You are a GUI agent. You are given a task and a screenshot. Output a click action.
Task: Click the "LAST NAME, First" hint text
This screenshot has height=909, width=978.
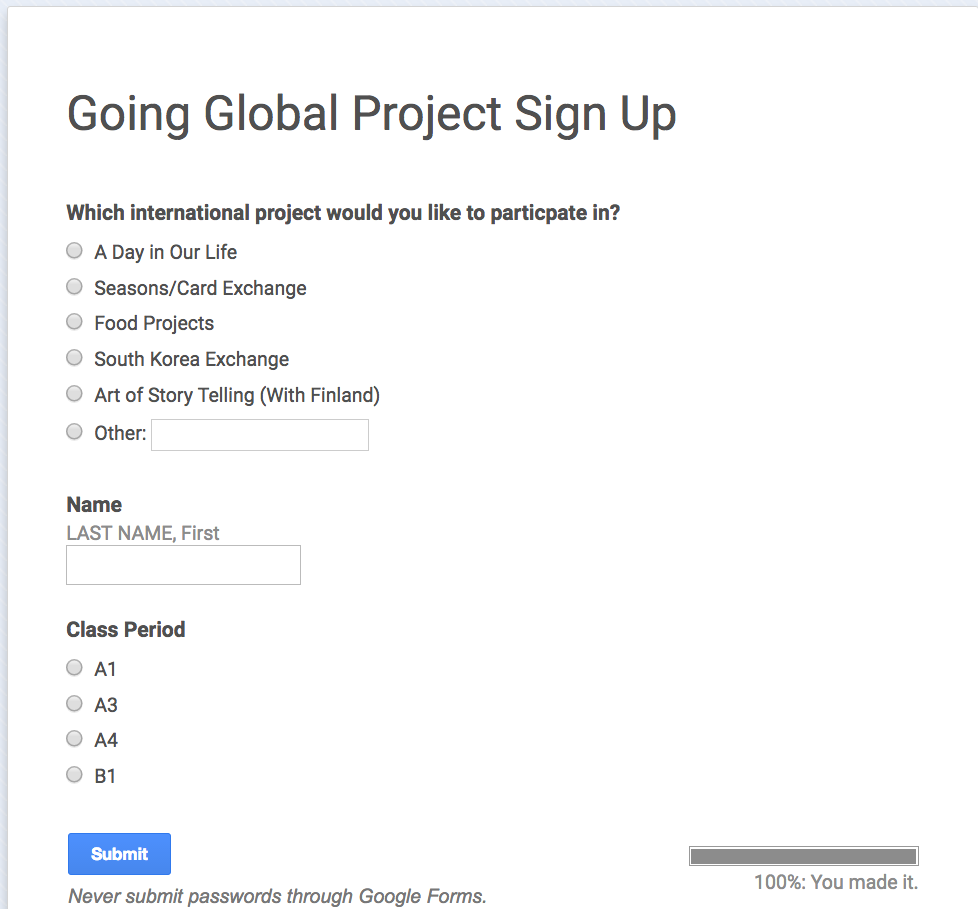coord(143,533)
